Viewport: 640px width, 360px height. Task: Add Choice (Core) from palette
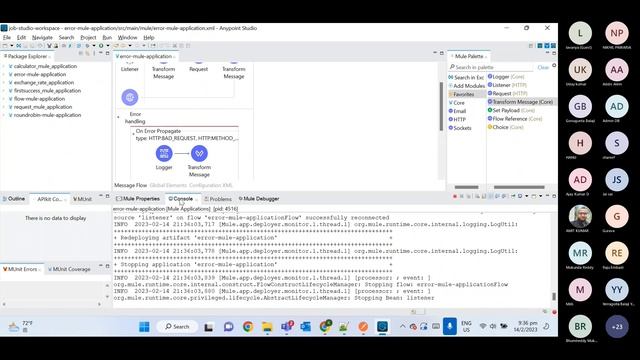[506, 127]
